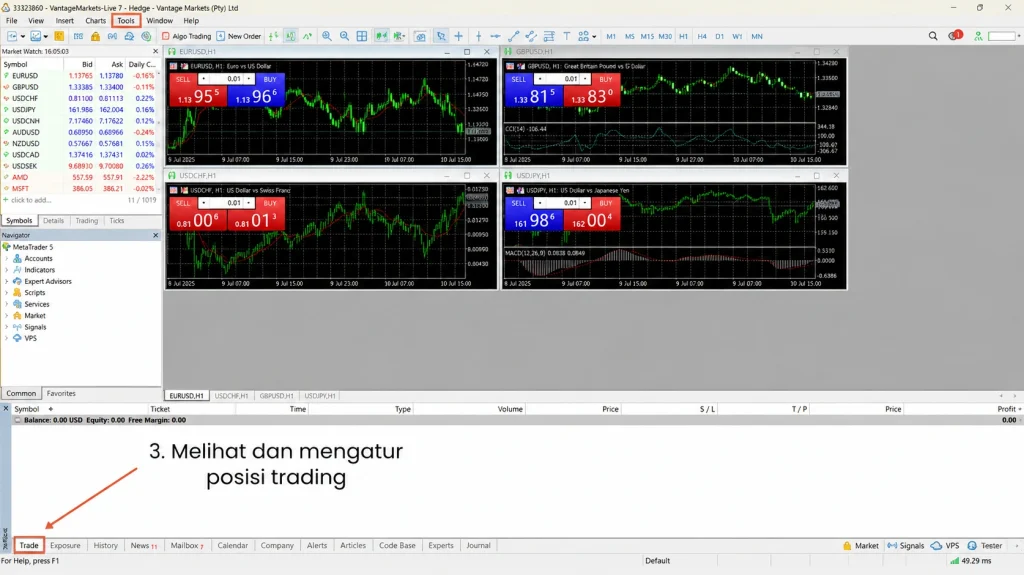Select the D1 timeframe
Screen dimensions: 1024x575
(720, 37)
